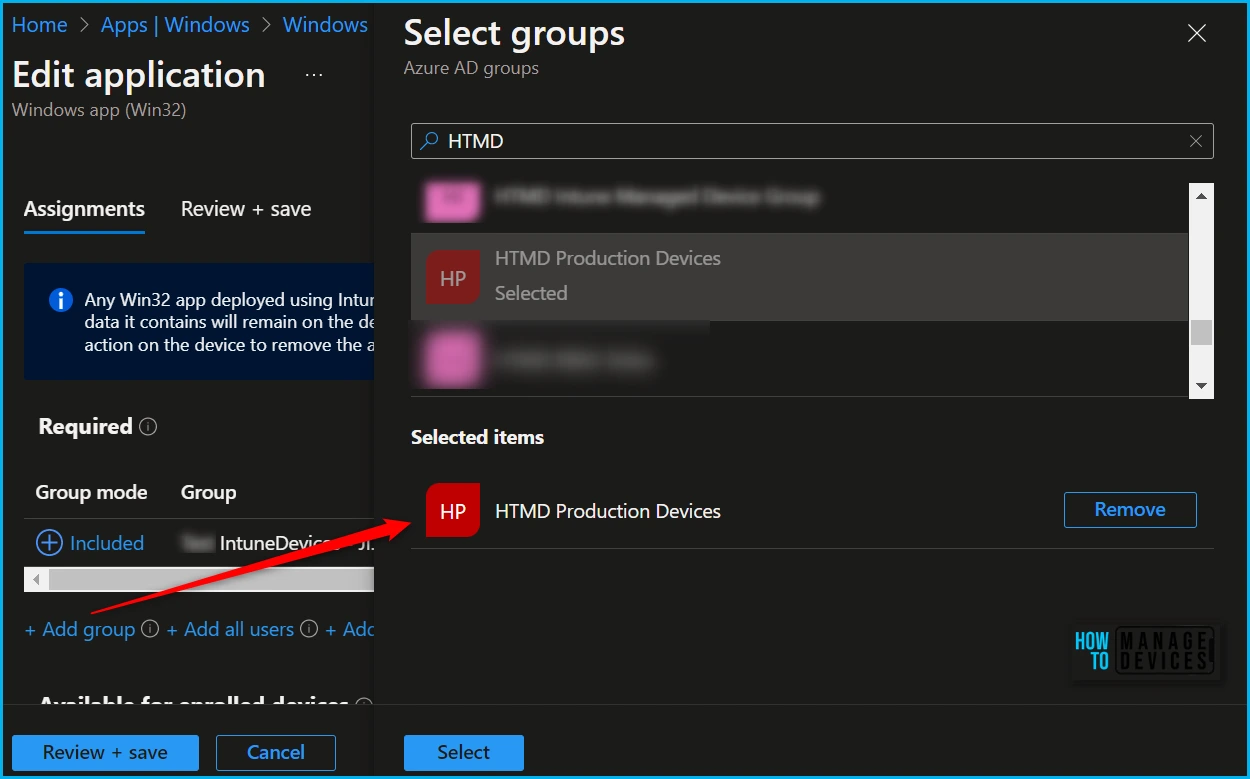
Task: Click the info icon beside Add all users
Action: (x=309, y=629)
